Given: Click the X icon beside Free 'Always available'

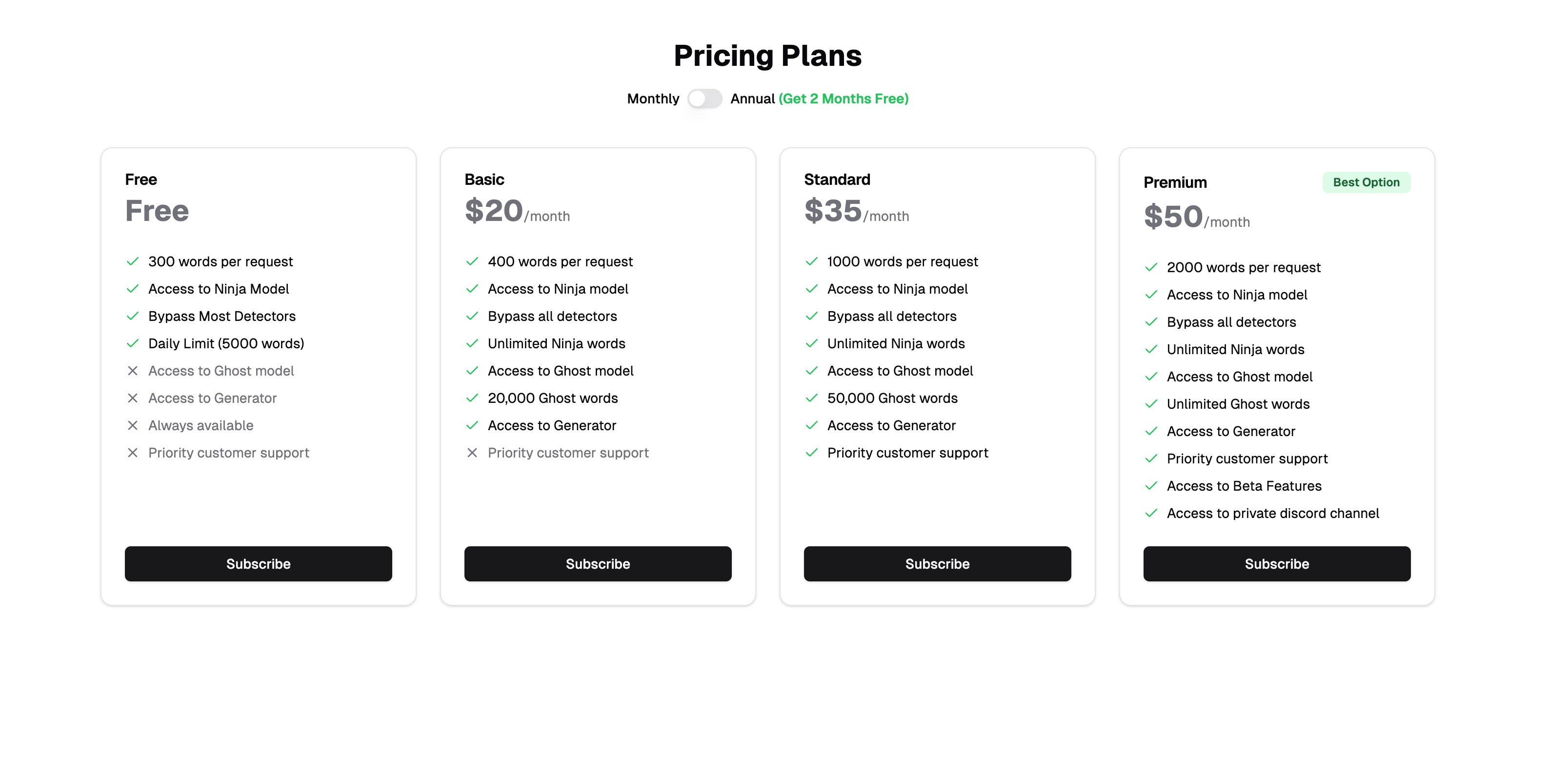Looking at the screenshot, I should click(132, 425).
